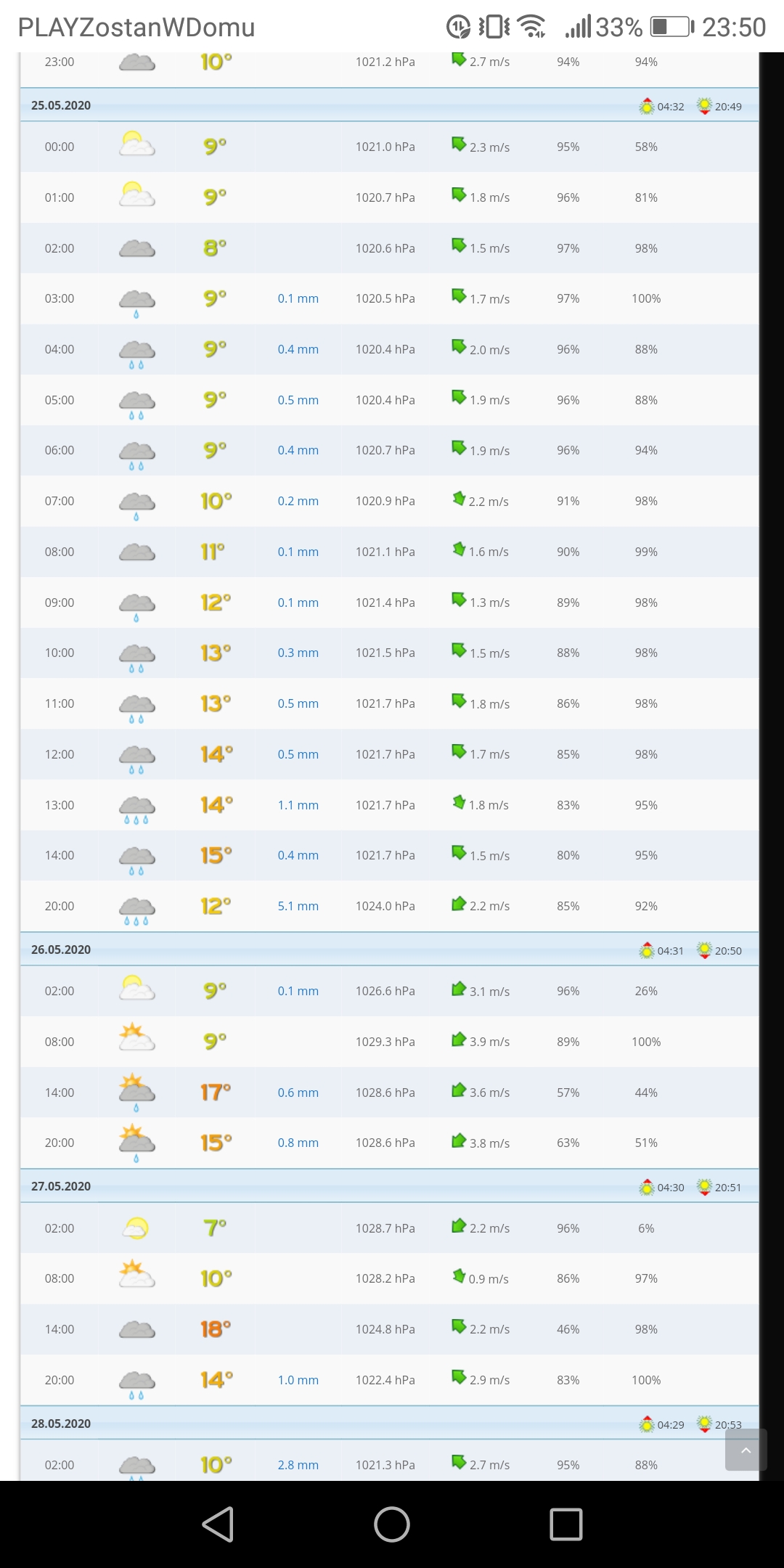Tap the 1.1 mm precipitation value
The width and height of the screenshot is (784, 1568).
(x=298, y=805)
